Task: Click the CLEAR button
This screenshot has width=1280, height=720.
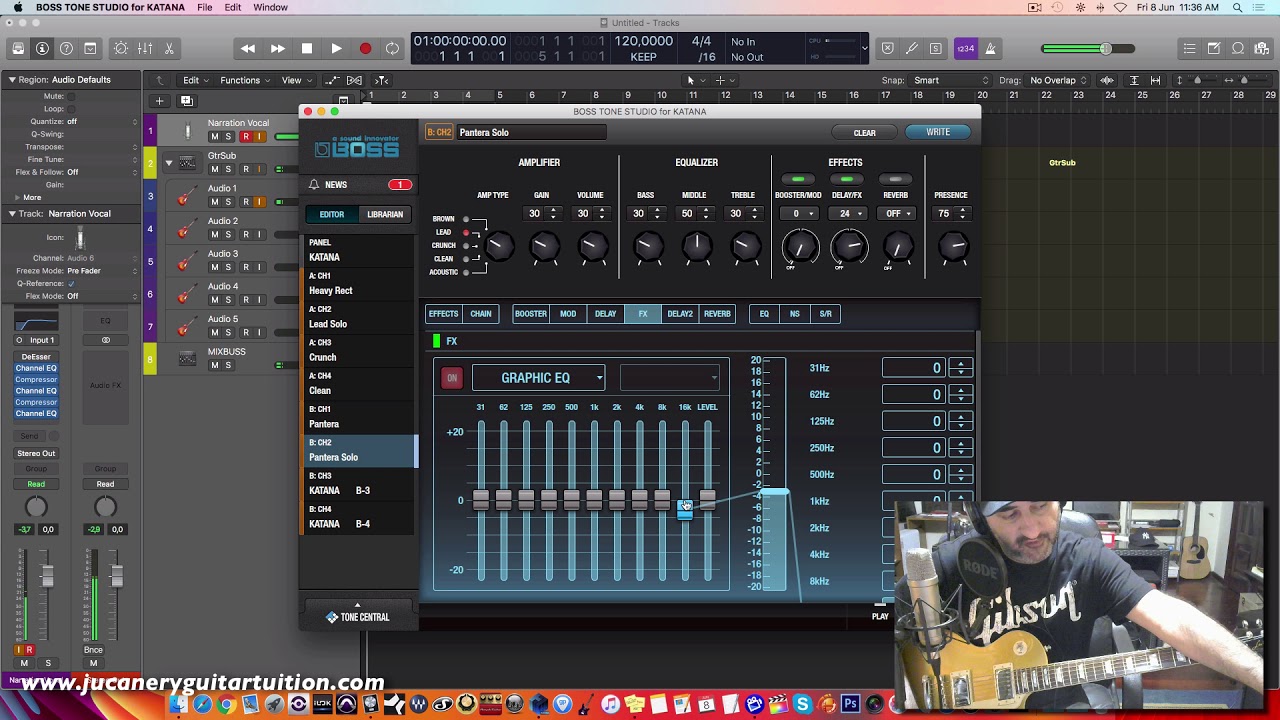Action: click(864, 132)
